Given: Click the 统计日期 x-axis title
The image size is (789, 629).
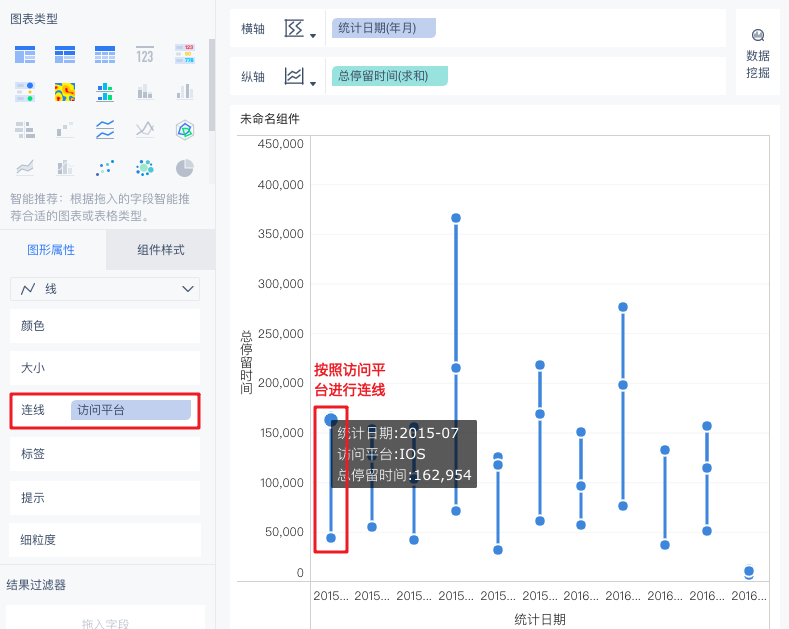Looking at the screenshot, I should click(x=540, y=619).
